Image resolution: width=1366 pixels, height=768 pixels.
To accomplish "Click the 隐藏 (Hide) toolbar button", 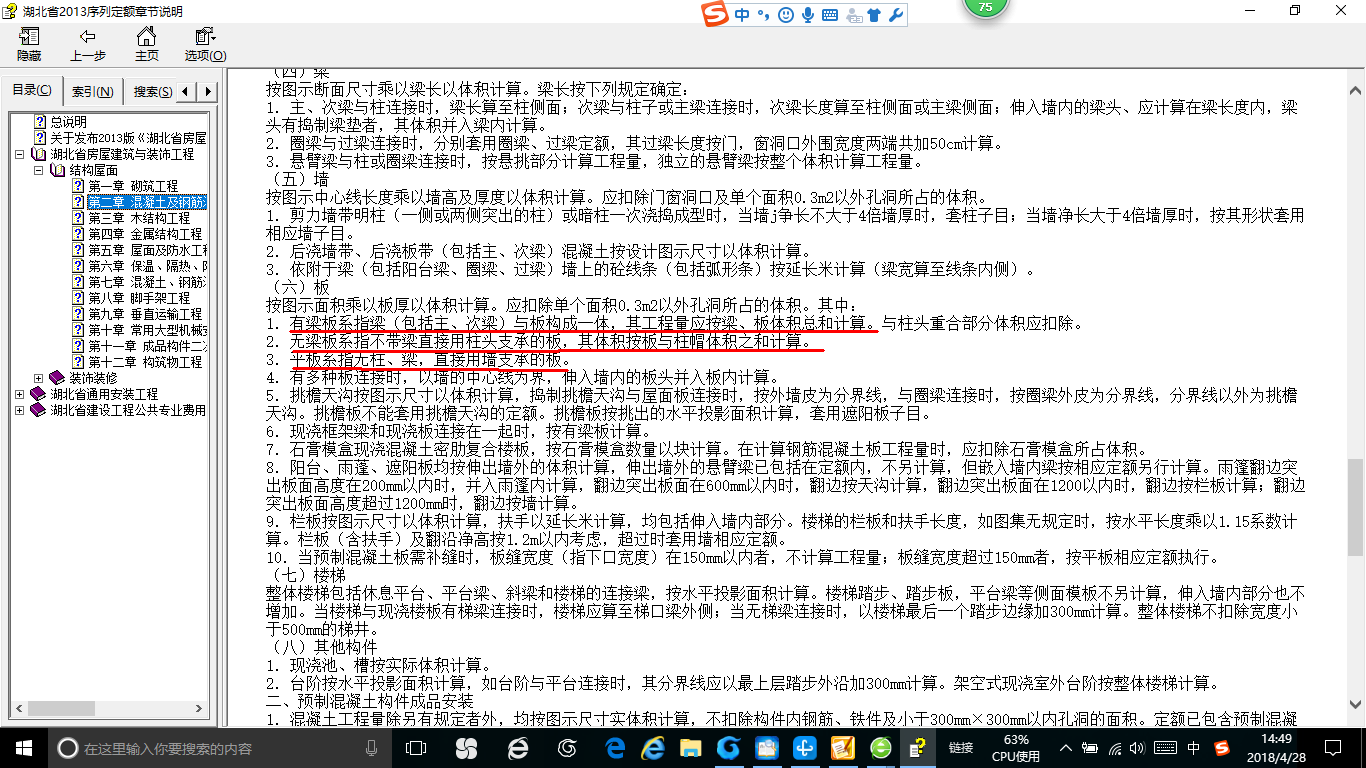I will coord(29,45).
